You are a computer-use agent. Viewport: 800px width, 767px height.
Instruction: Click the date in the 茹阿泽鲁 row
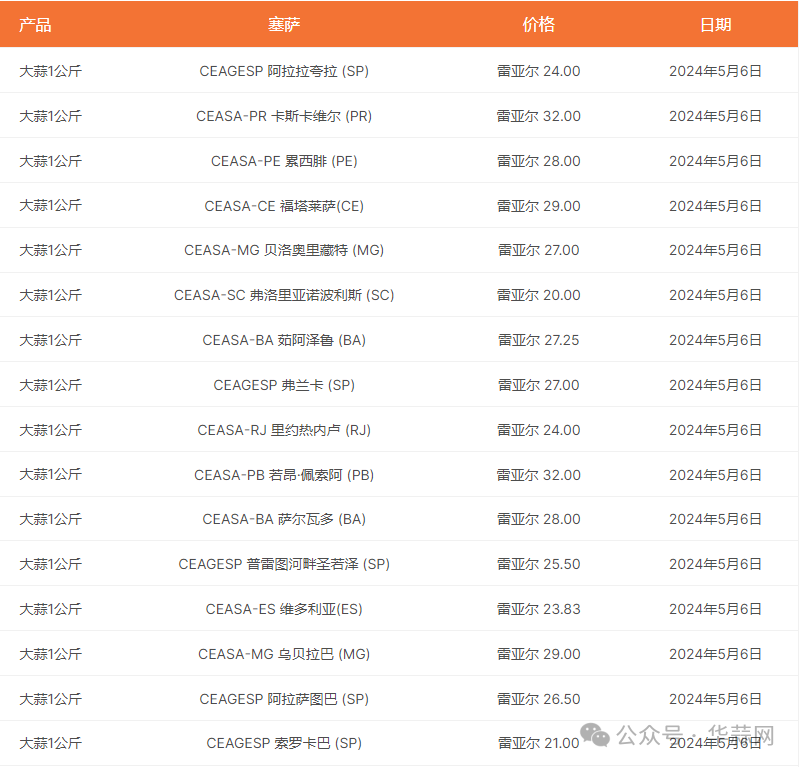[715, 340]
